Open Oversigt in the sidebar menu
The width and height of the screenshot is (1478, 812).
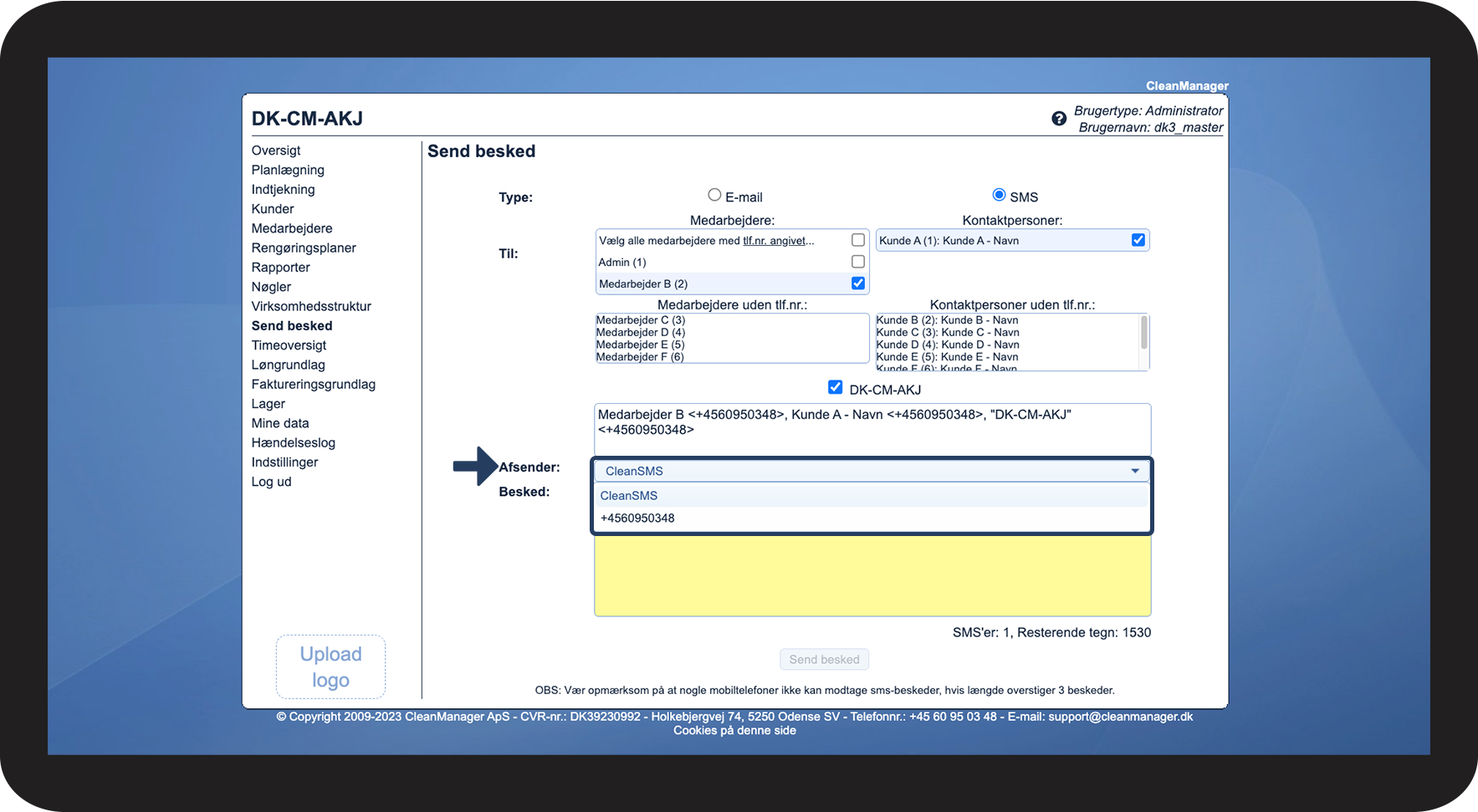point(276,151)
